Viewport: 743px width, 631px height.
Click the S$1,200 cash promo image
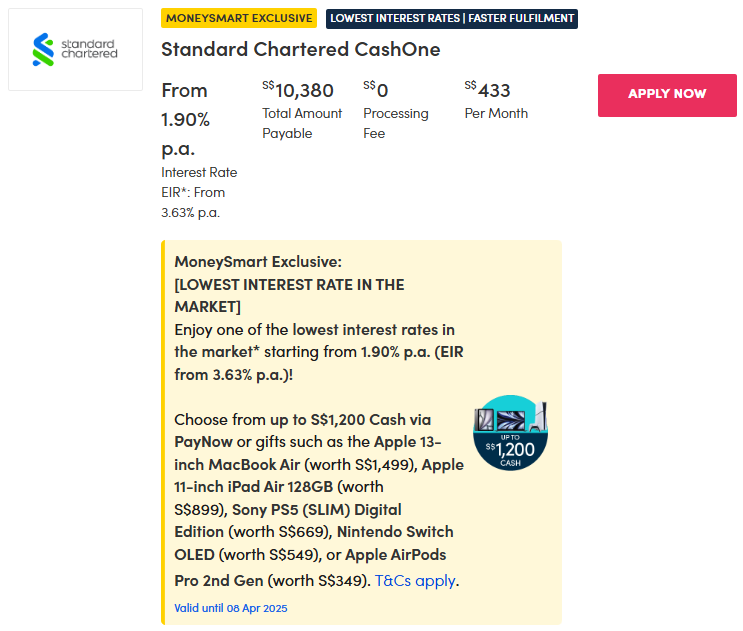511,434
